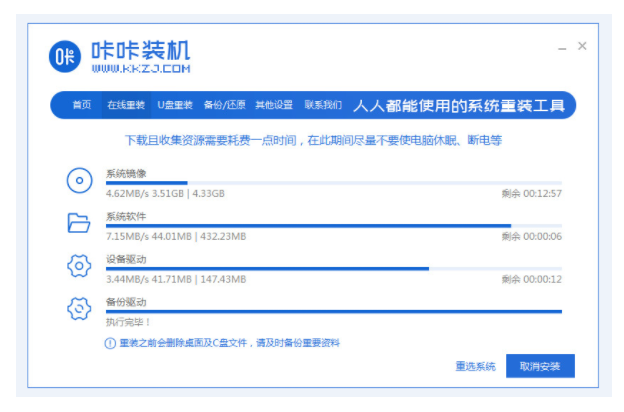Click the 系统软件 download progress bar
The image size is (624, 412).
tap(333, 226)
